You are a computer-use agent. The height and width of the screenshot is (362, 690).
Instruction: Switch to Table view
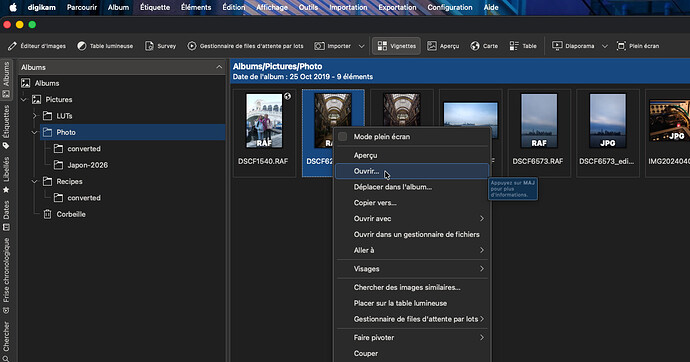point(523,46)
